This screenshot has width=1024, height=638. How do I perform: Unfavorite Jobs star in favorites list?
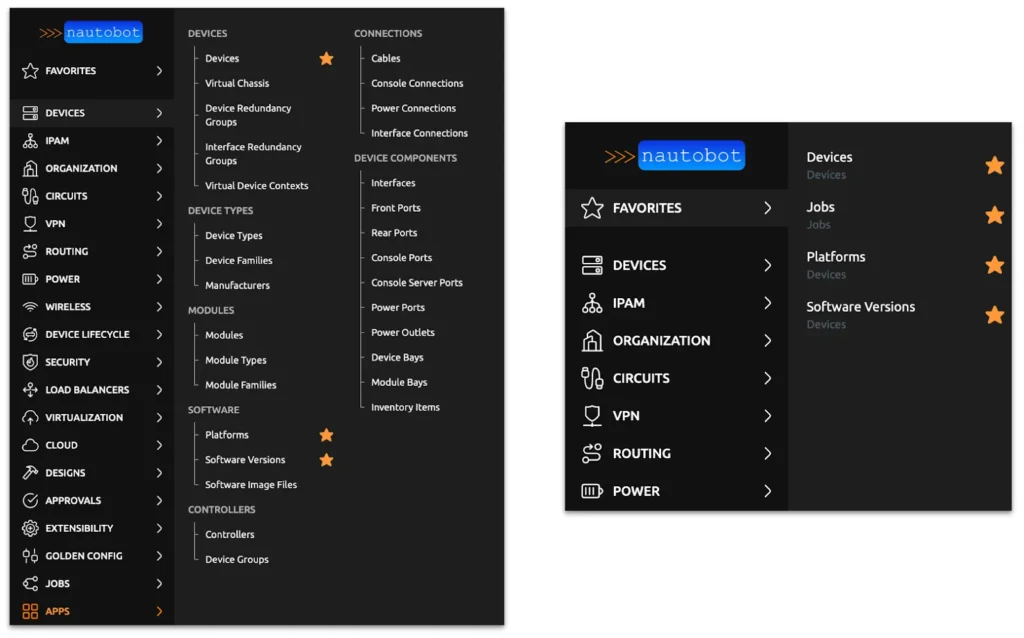click(994, 215)
